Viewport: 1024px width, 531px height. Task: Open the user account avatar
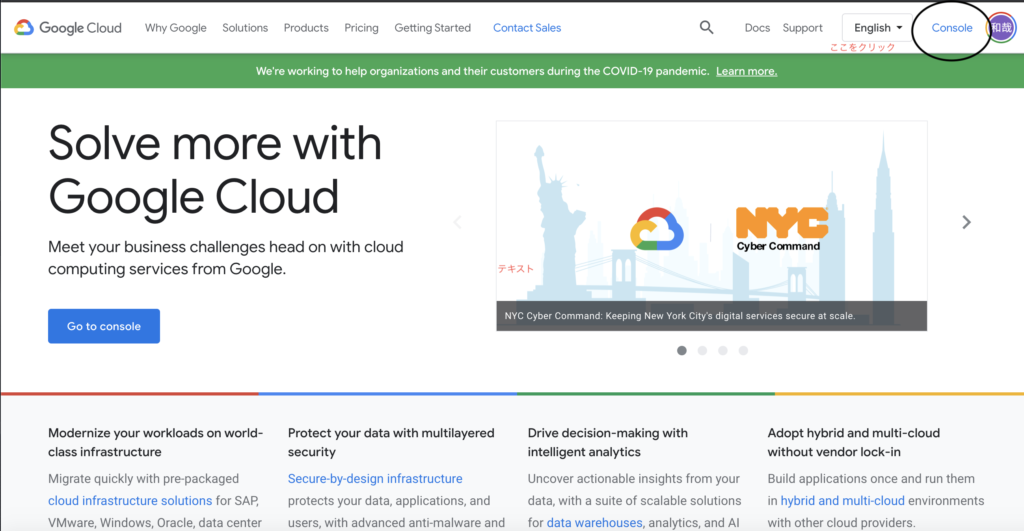[x=1001, y=27]
